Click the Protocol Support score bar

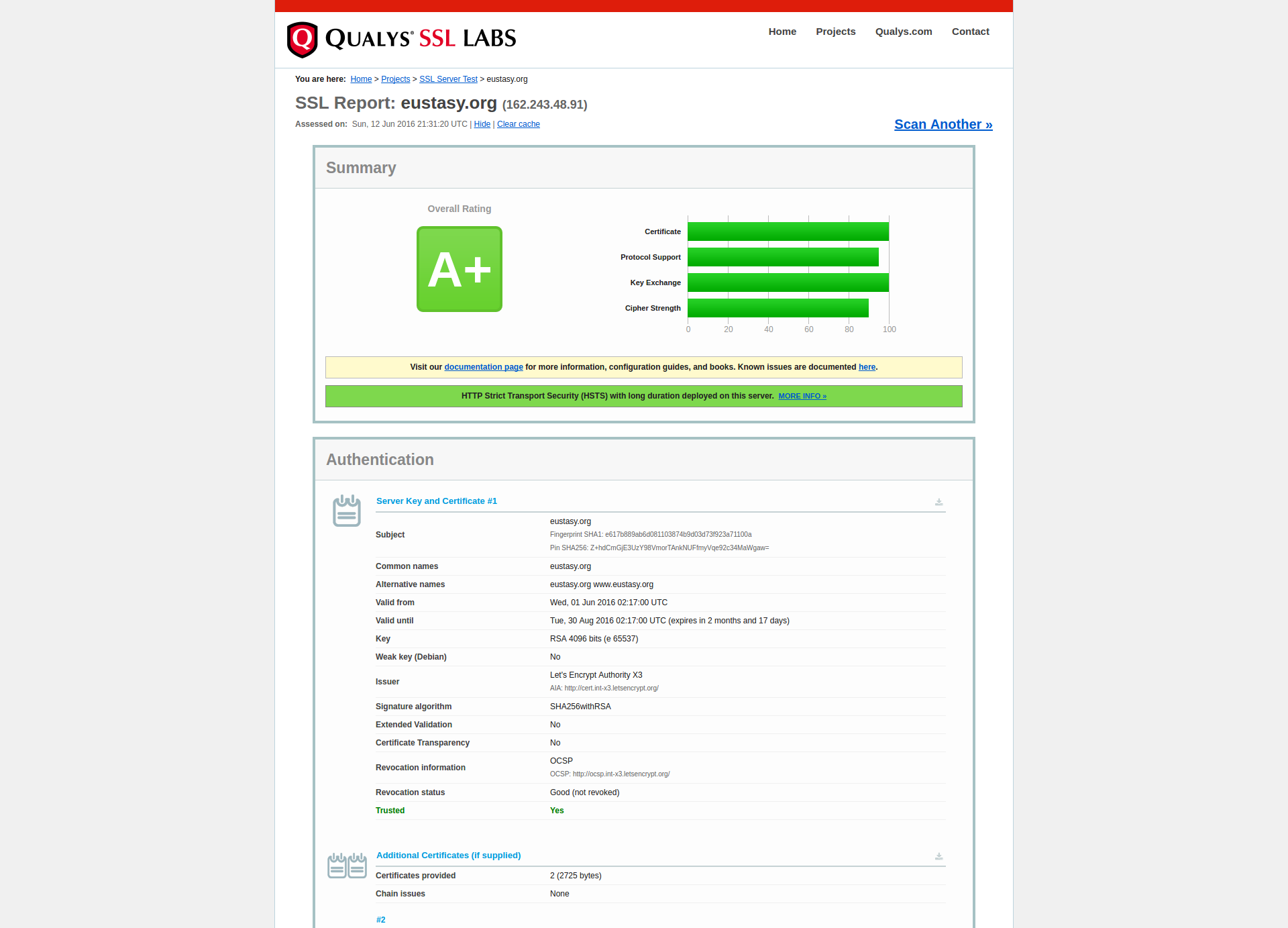coord(783,257)
